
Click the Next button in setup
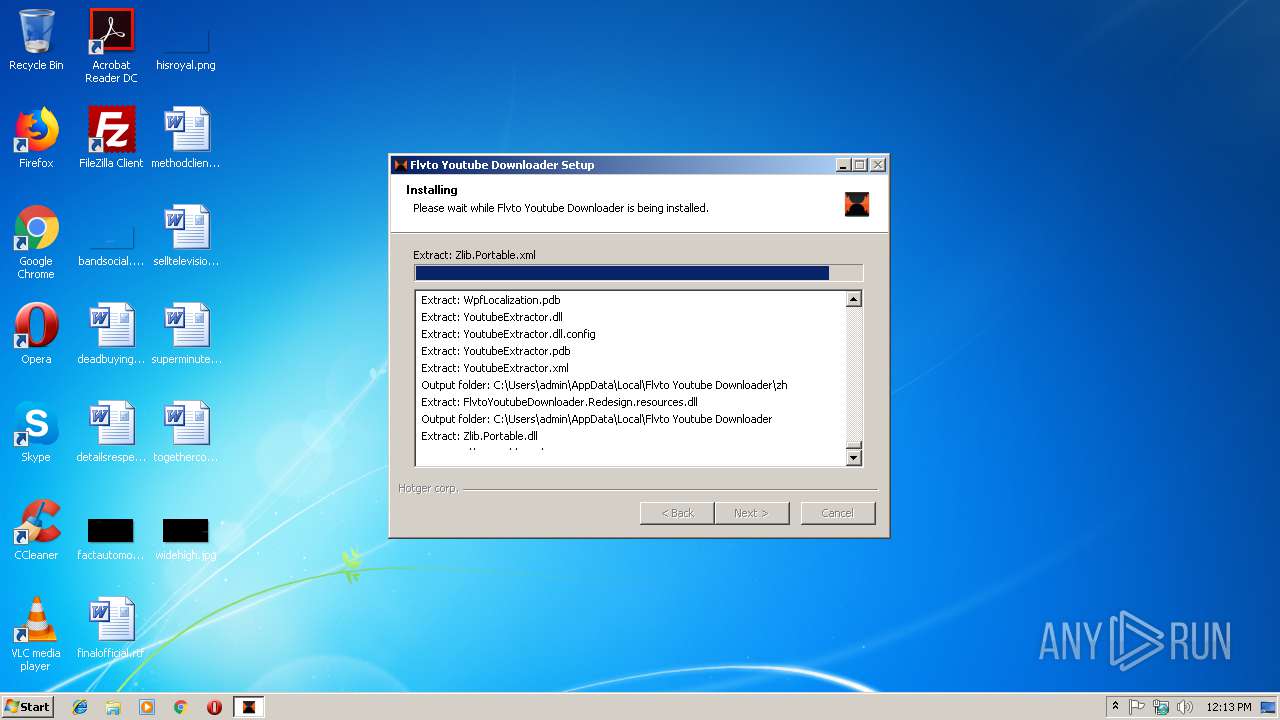[751, 513]
